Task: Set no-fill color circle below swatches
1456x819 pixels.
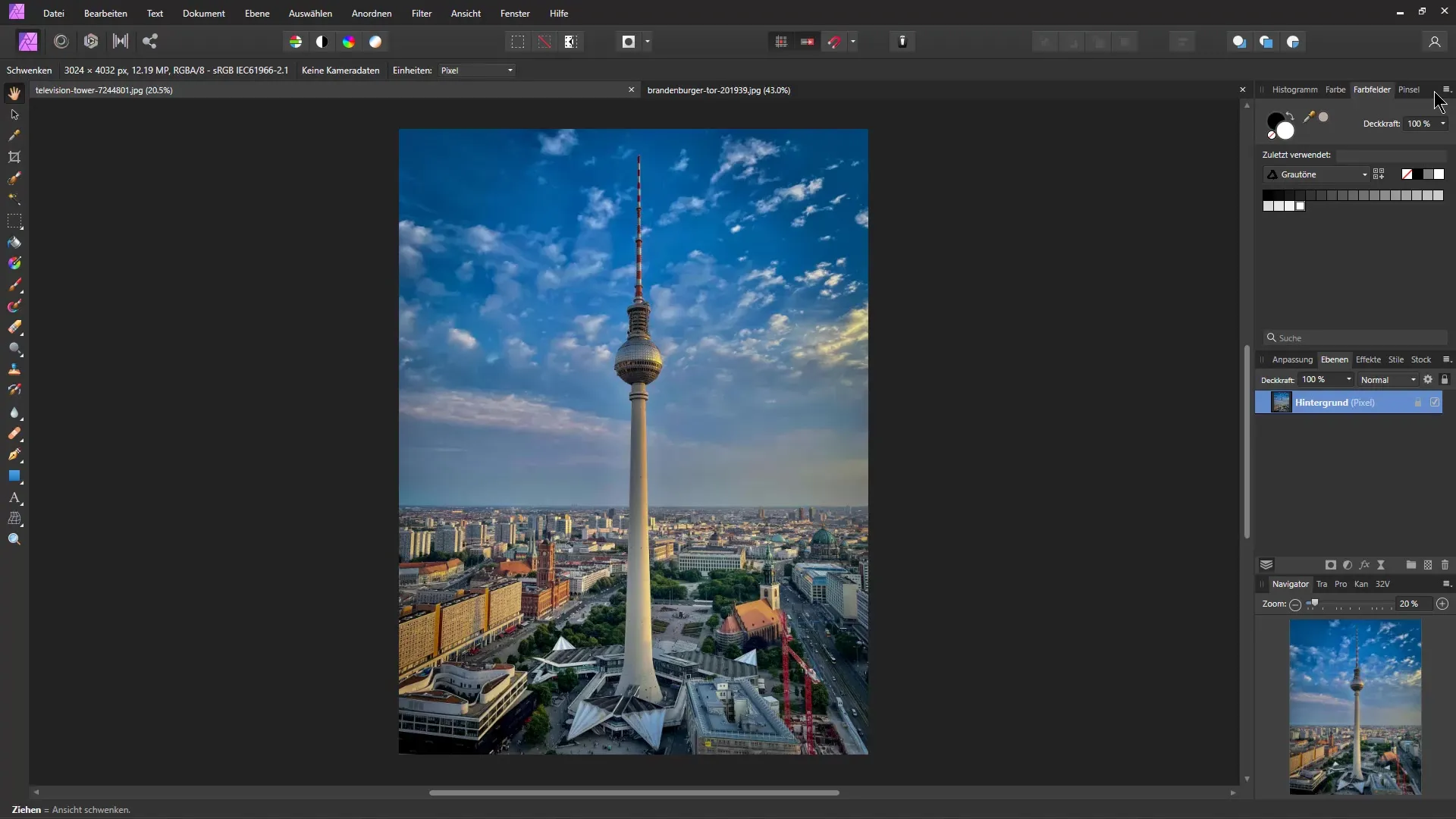Action: pos(1272,135)
